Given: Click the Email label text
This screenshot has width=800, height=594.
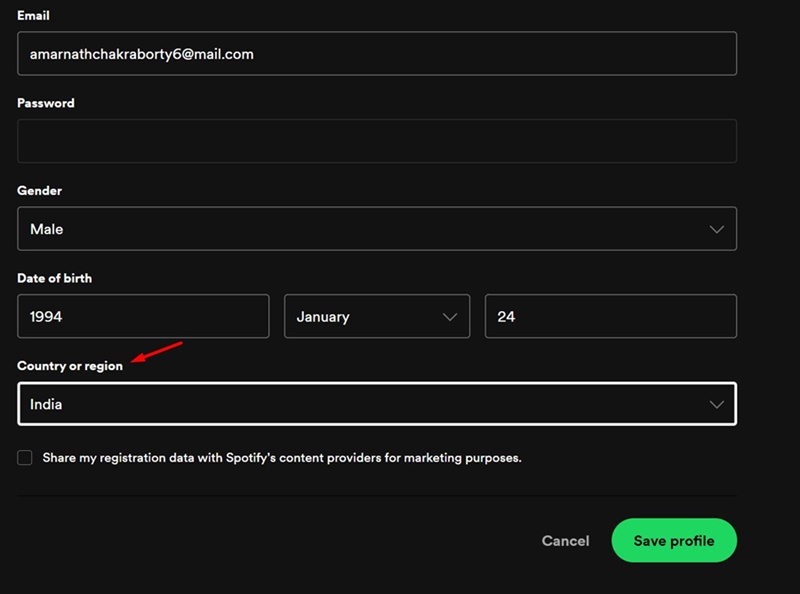Looking at the screenshot, I should [33, 16].
